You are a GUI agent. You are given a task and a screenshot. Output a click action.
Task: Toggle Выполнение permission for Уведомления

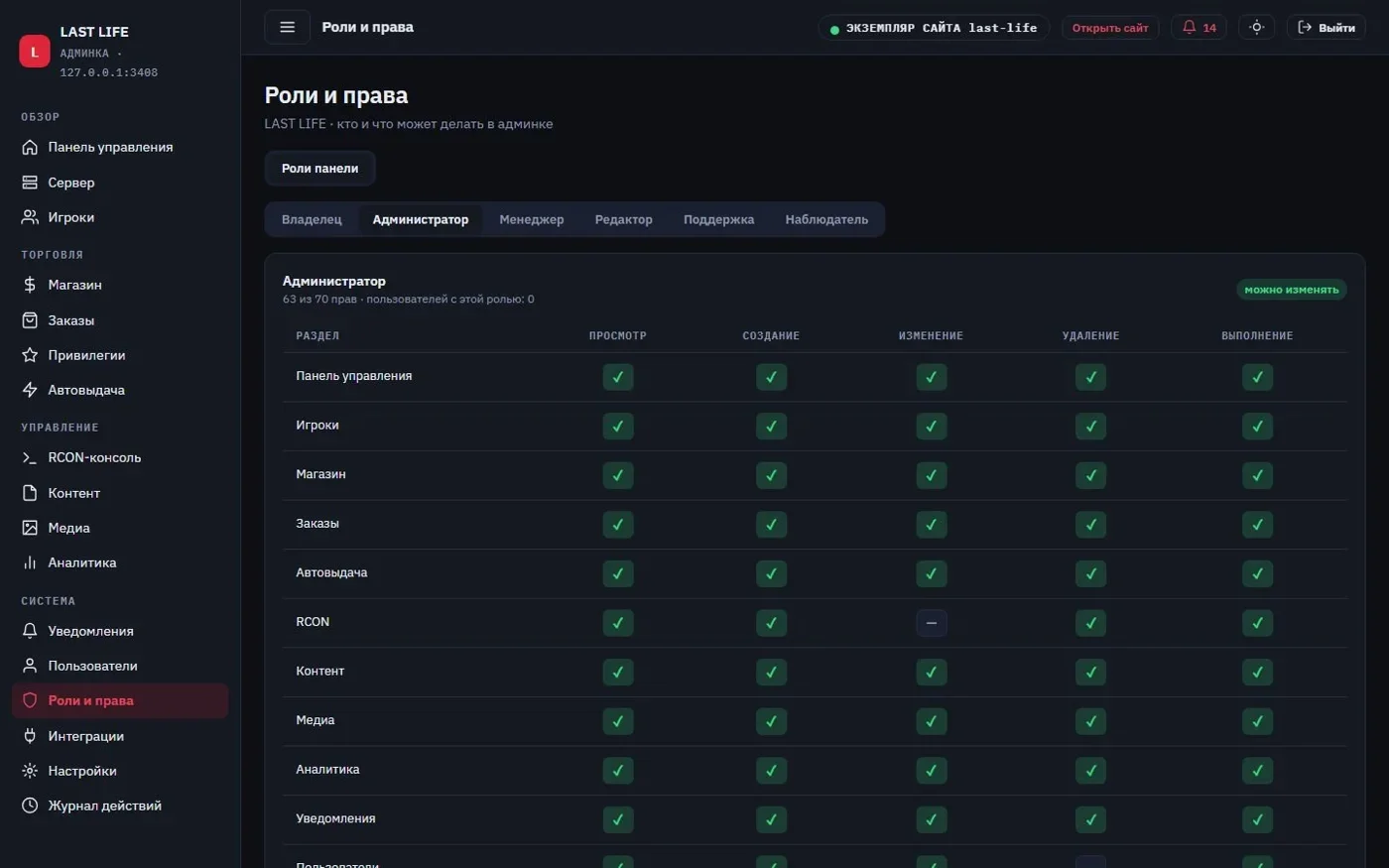(x=1257, y=819)
